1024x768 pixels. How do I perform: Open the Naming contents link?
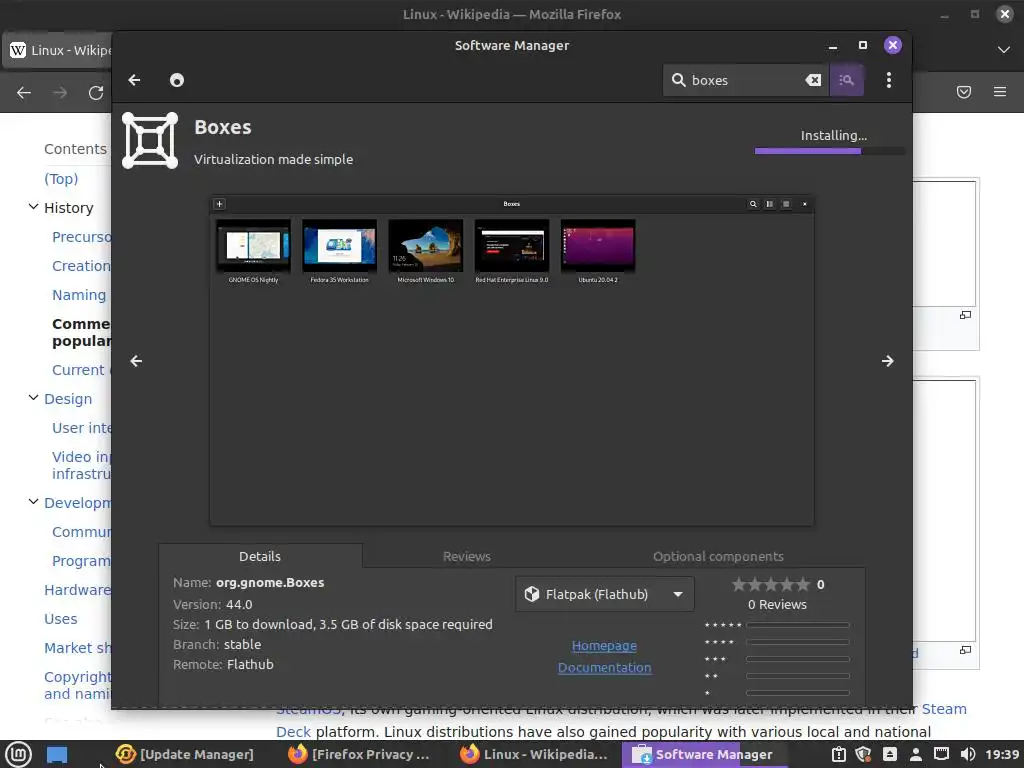pyautogui.click(x=79, y=295)
